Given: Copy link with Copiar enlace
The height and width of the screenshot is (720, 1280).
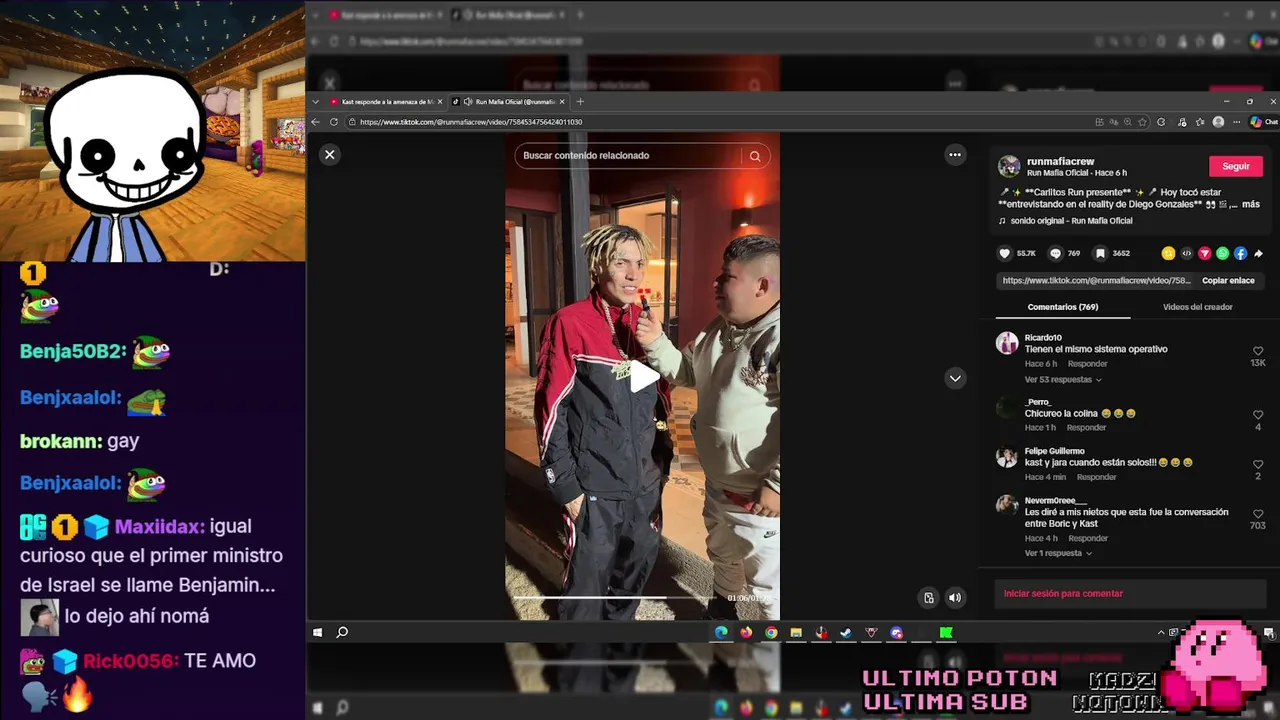Looking at the screenshot, I should (x=1228, y=281).
